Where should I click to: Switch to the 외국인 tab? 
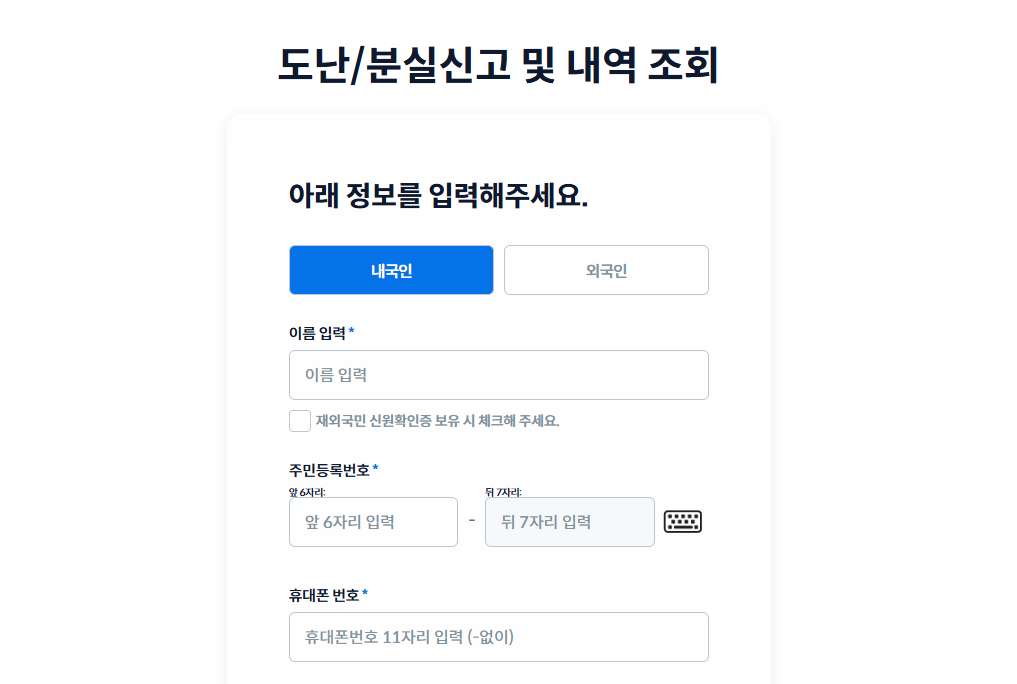pyautogui.click(x=605, y=269)
